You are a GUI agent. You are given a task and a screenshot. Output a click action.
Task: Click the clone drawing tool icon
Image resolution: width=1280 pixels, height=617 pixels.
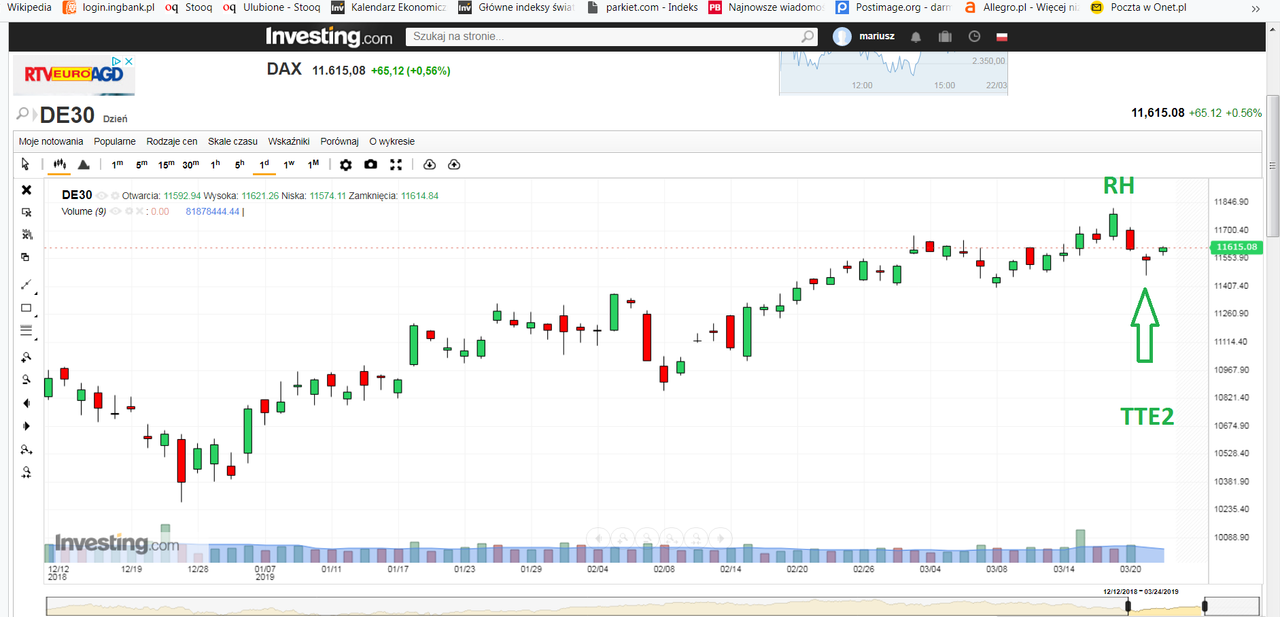pyautogui.click(x=26, y=257)
